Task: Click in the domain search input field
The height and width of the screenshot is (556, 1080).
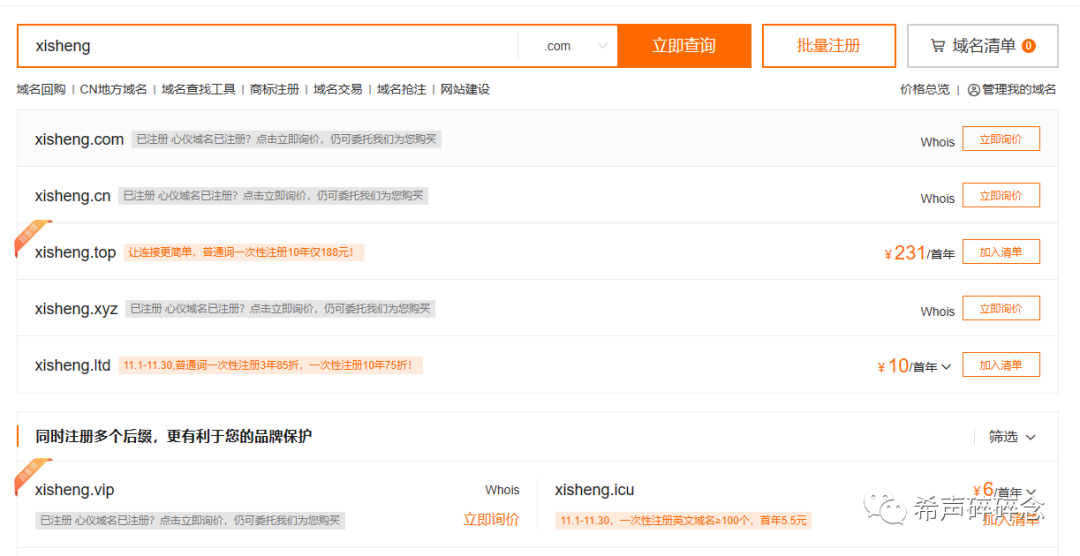Action: pos(270,46)
